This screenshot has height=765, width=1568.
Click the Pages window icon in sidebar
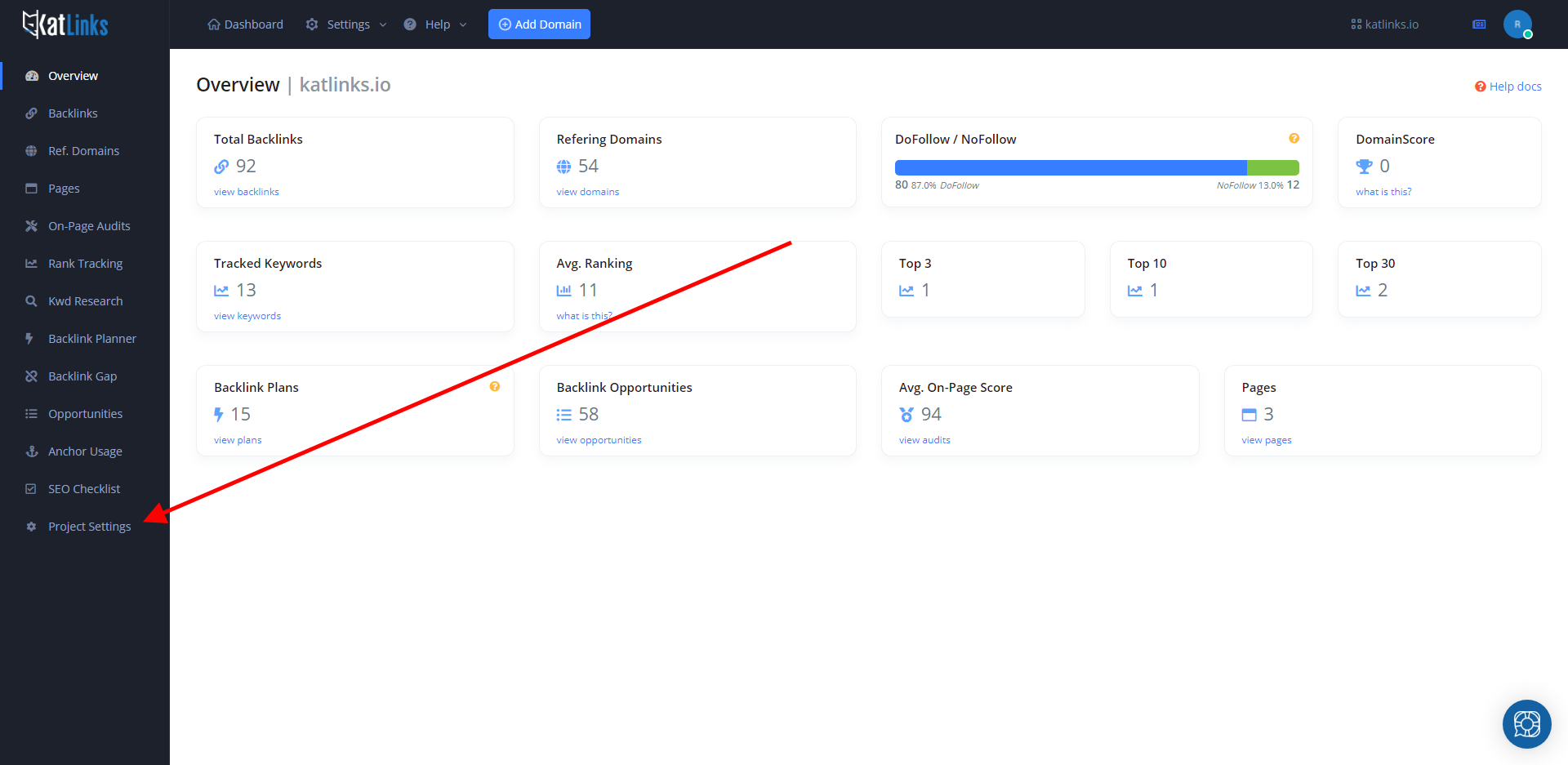[x=31, y=189]
